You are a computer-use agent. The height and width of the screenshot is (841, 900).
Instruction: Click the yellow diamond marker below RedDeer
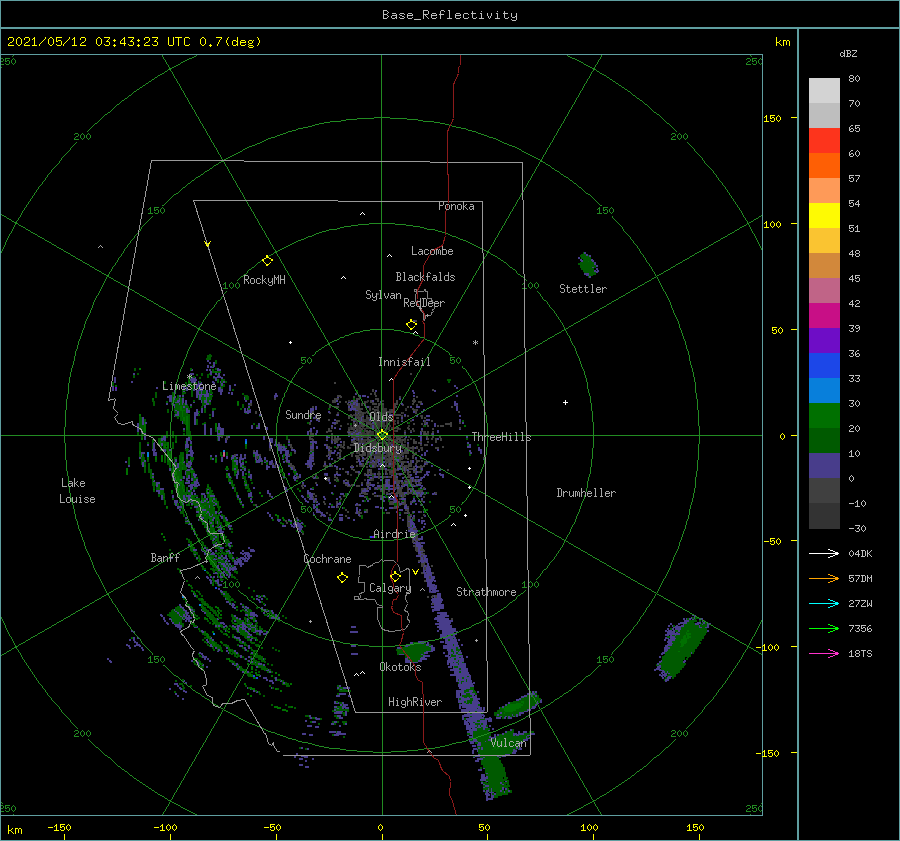tap(411, 324)
